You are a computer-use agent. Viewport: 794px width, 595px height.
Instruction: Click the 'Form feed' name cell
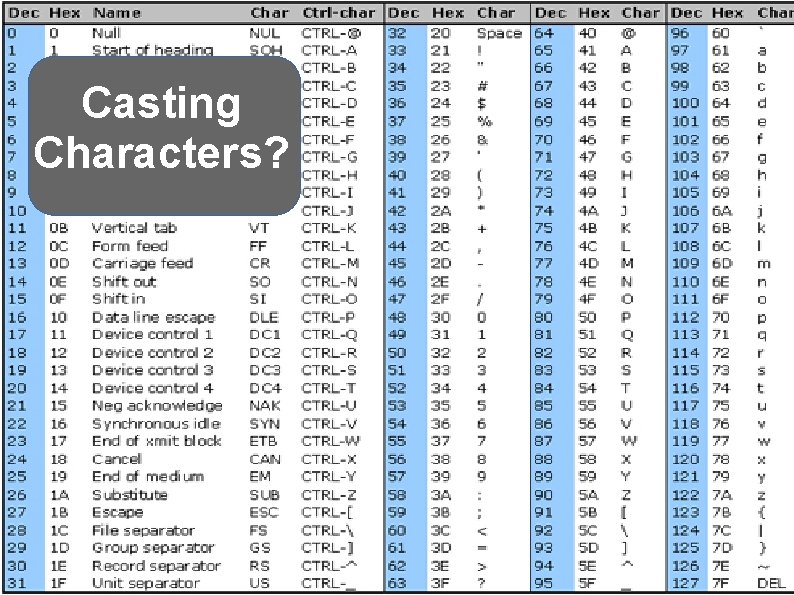[130, 246]
